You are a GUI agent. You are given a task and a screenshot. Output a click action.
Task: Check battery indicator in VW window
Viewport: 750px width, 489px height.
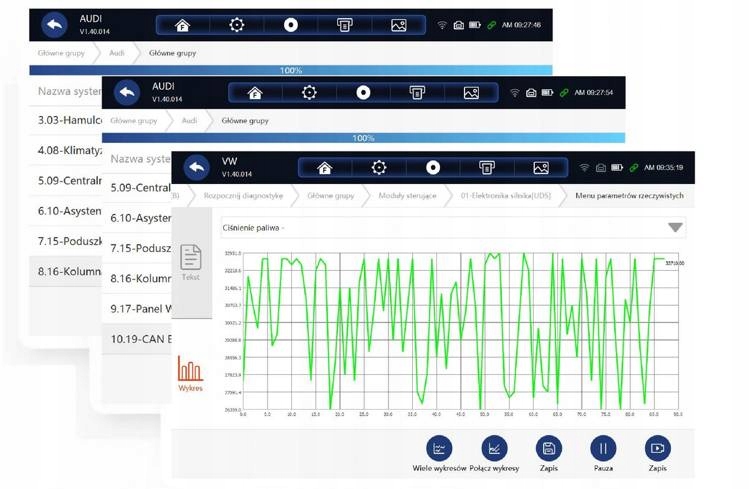tap(617, 167)
